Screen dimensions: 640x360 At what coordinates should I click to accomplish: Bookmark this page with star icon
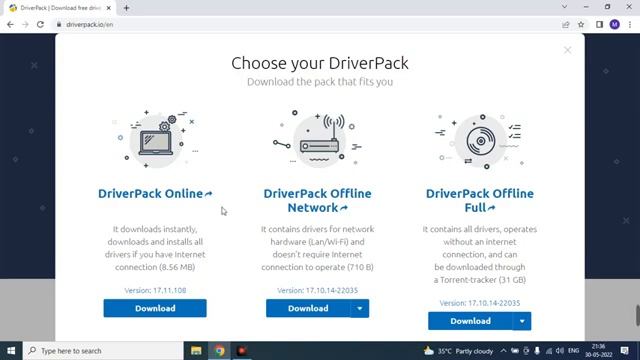581,24
